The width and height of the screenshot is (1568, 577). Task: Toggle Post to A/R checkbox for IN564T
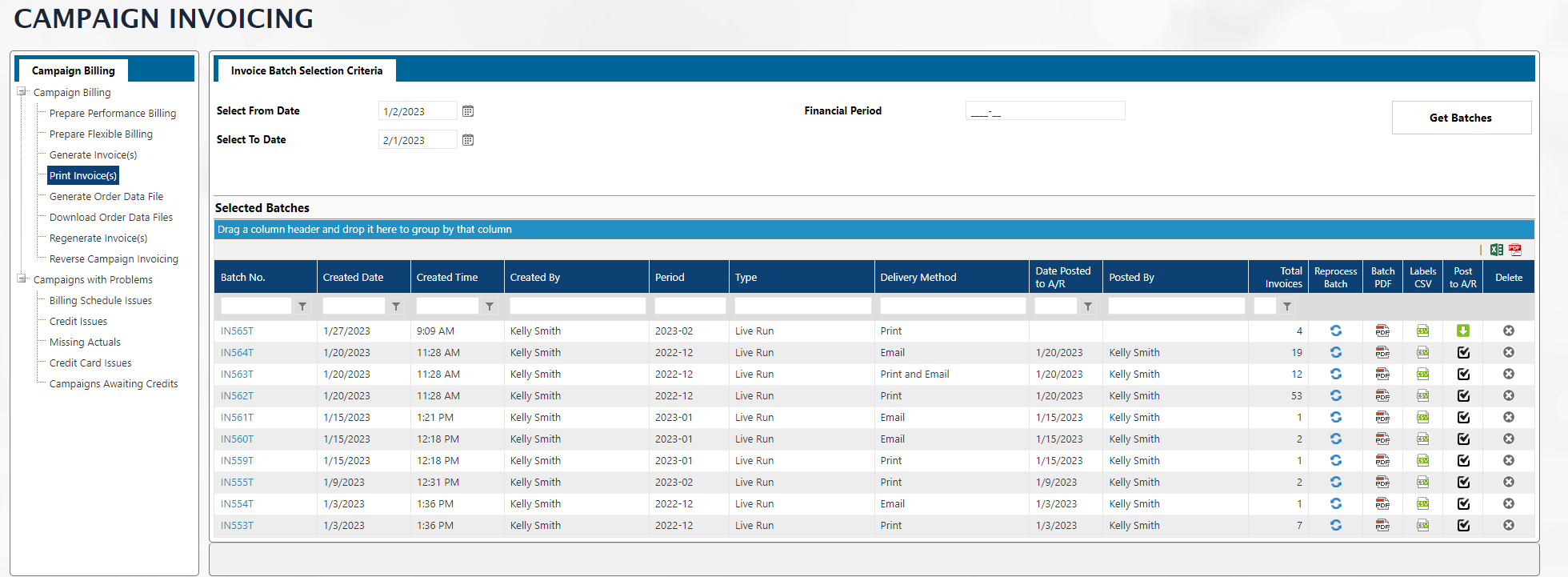(1462, 352)
